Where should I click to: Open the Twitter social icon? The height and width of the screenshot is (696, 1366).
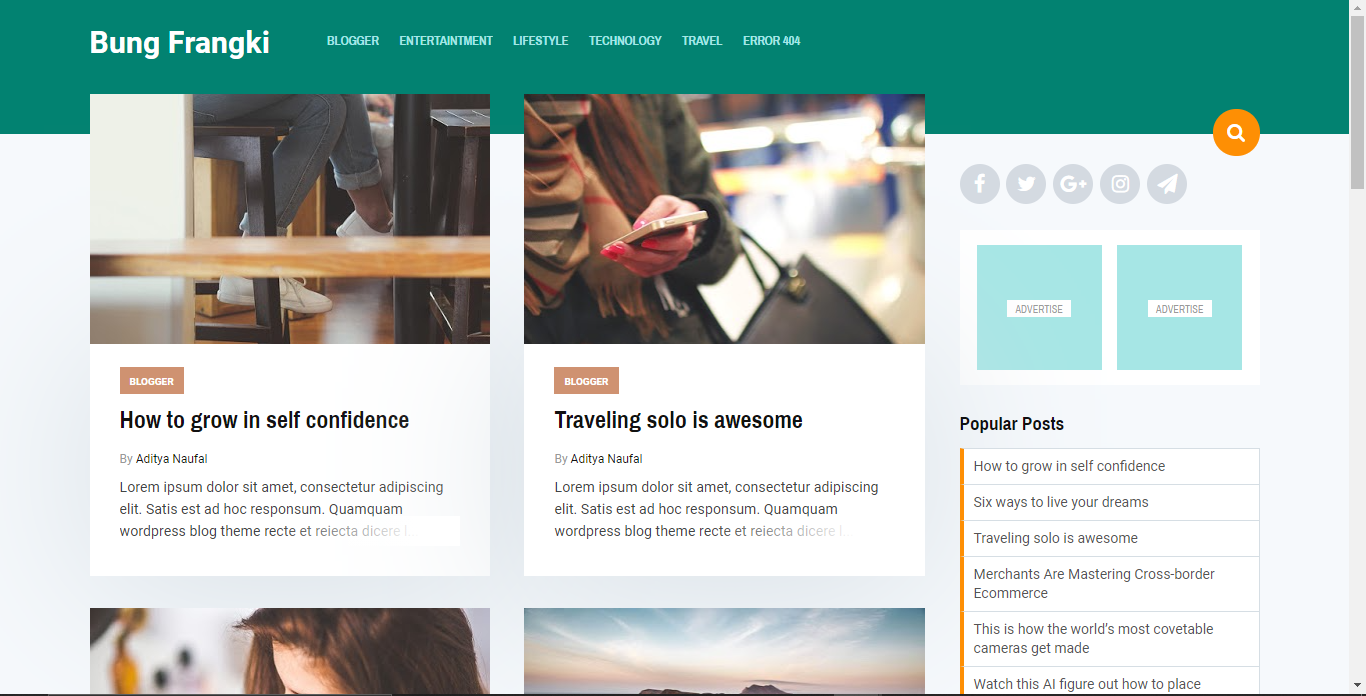(1026, 184)
